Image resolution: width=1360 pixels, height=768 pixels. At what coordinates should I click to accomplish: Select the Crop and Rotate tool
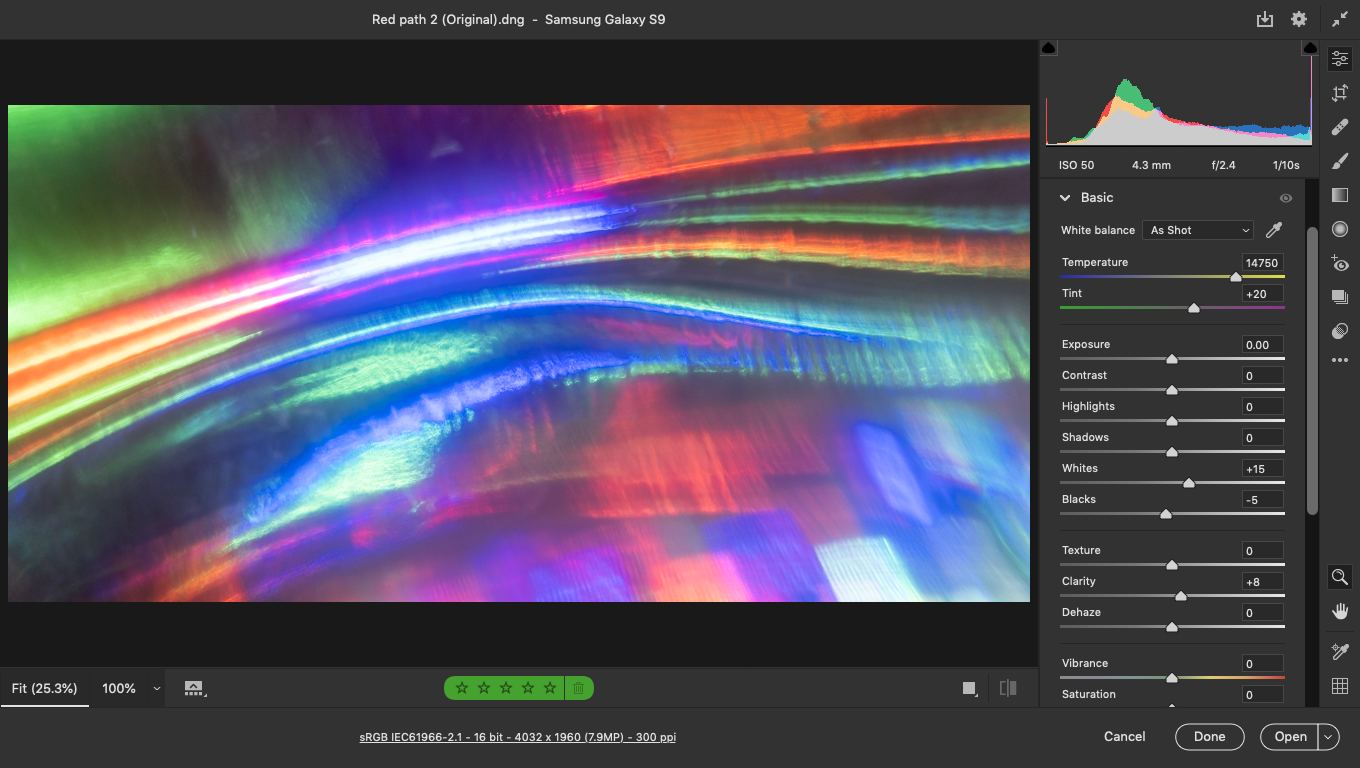[x=1340, y=93]
